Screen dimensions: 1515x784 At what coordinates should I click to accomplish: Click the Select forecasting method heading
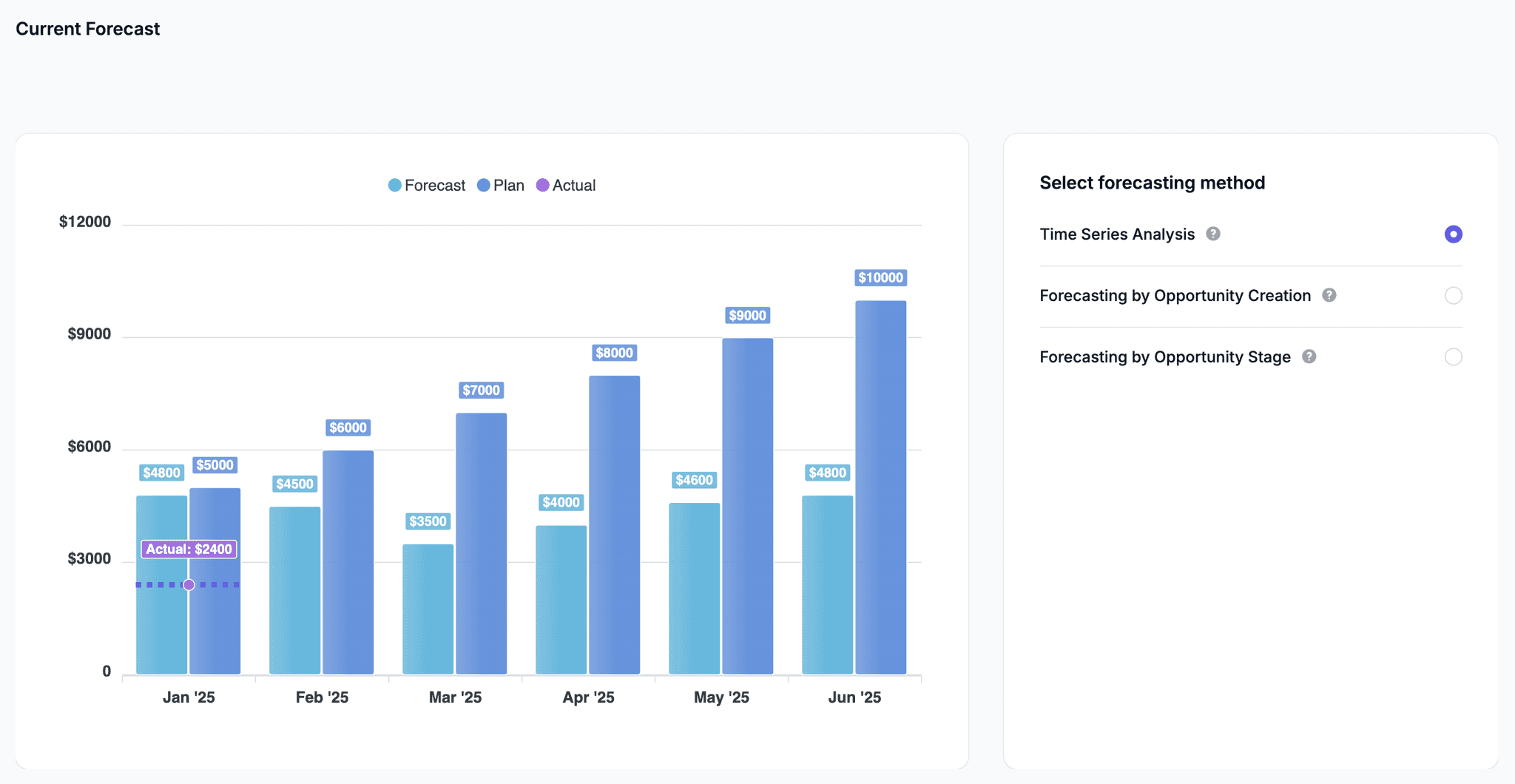pos(1152,182)
